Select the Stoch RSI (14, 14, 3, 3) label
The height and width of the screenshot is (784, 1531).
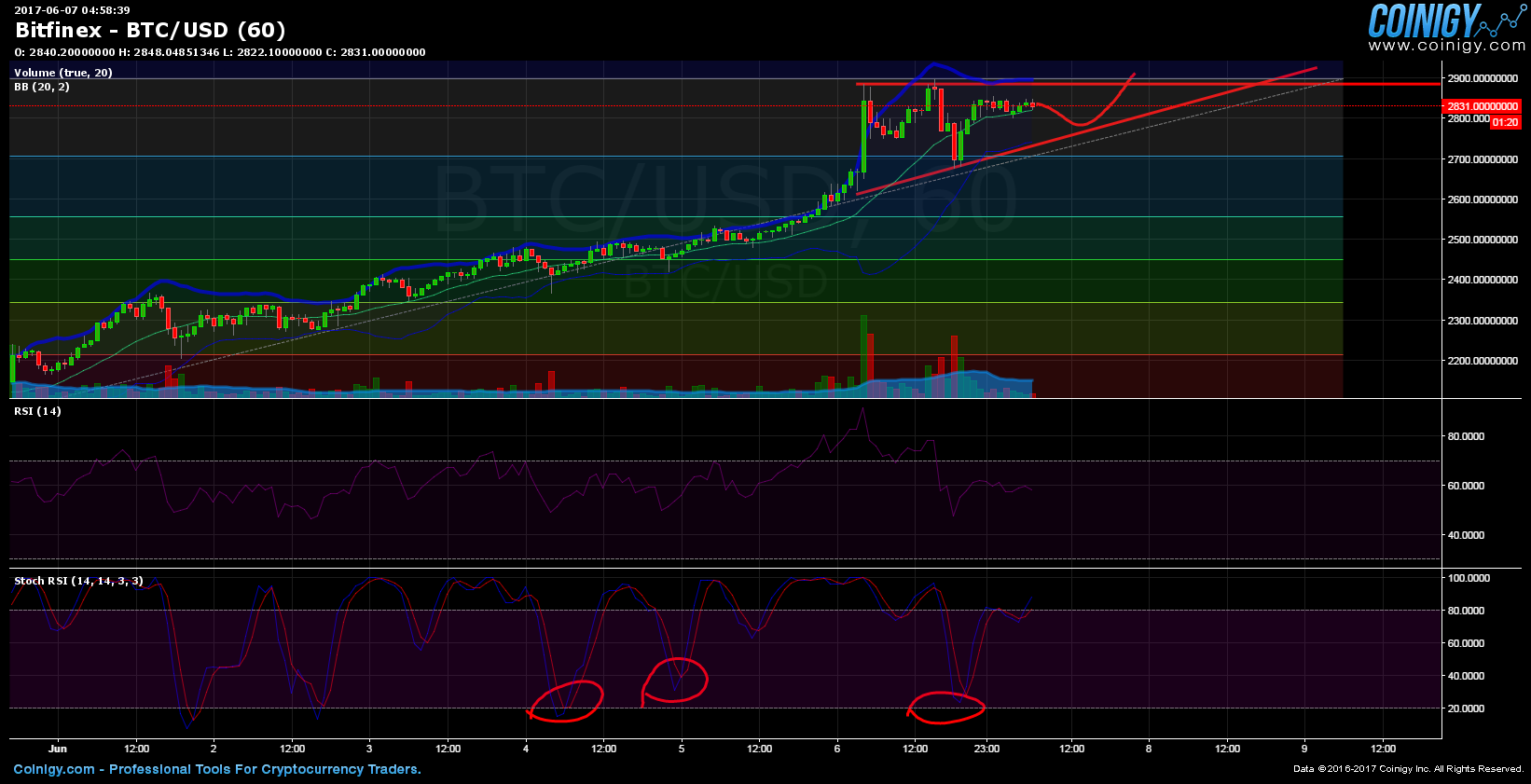click(78, 581)
